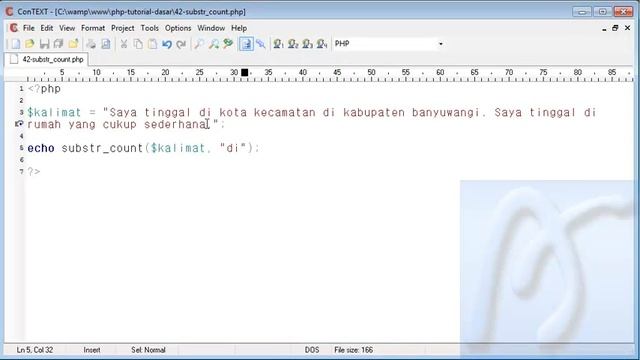This screenshot has height=360, width=640.
Task: Paste clipboard using the Paste icon
Action: (152, 44)
